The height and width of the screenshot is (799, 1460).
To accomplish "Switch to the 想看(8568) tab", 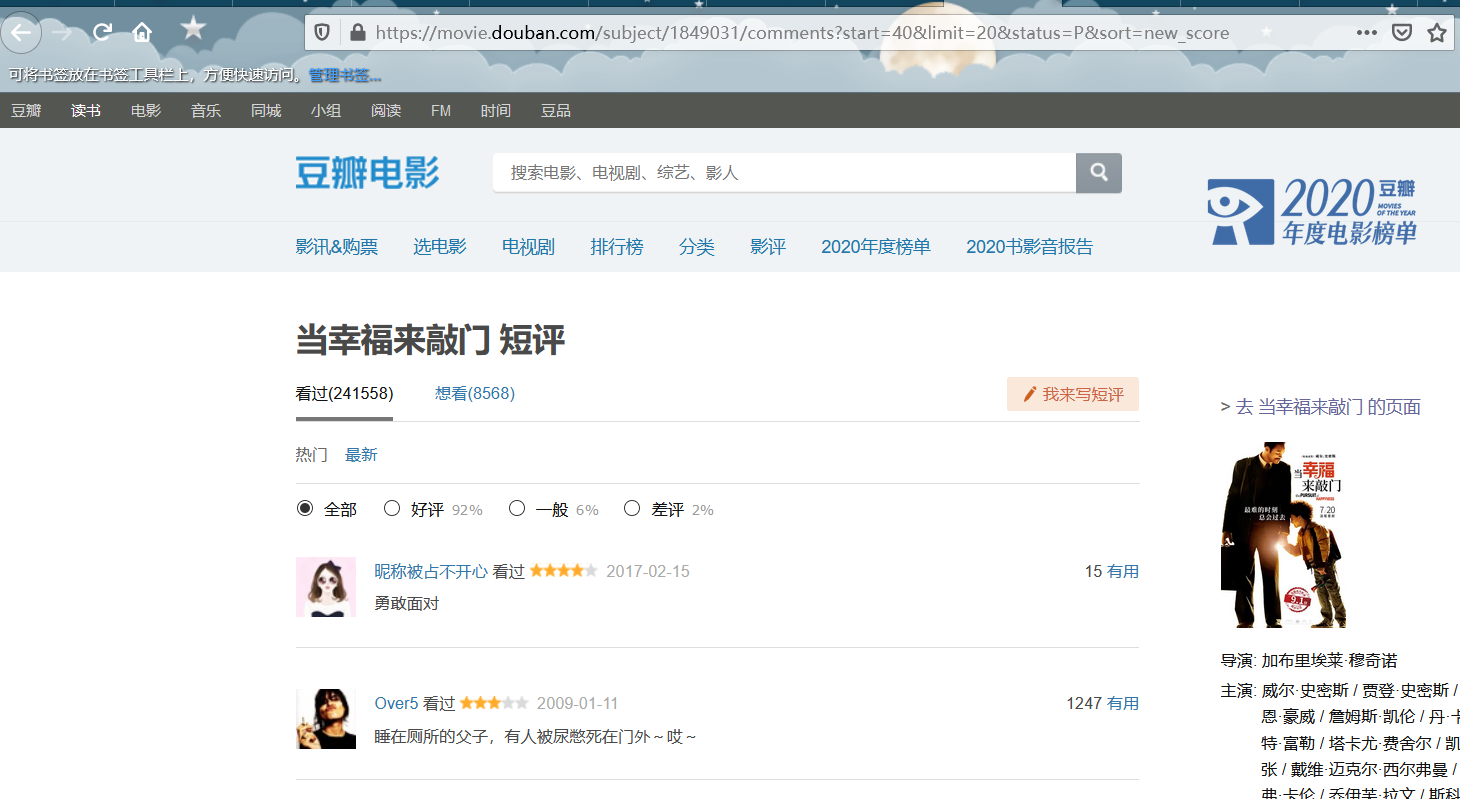I will (475, 394).
